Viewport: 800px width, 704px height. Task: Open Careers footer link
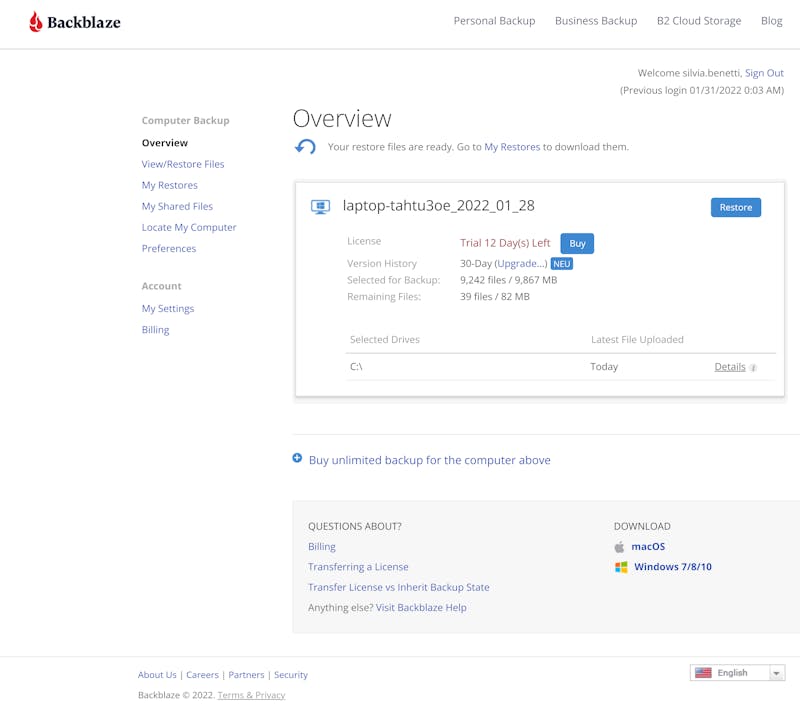(x=202, y=675)
